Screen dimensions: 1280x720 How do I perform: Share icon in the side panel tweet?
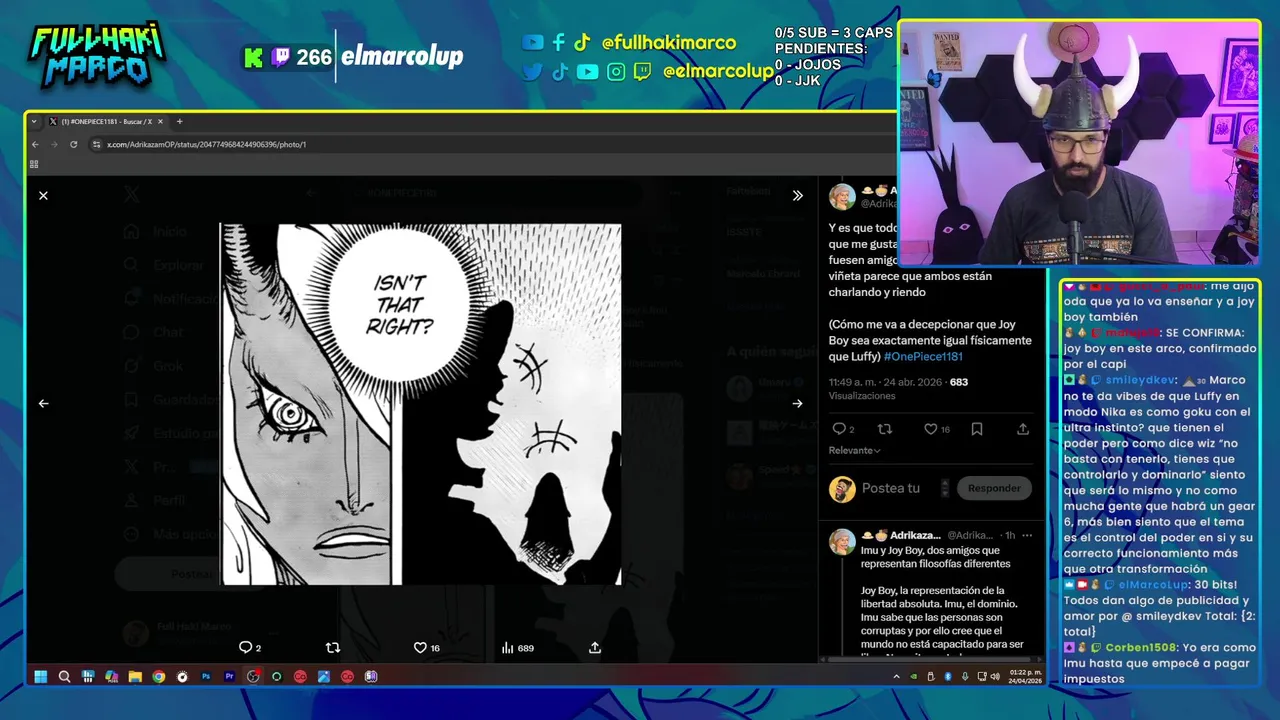[1023, 429]
